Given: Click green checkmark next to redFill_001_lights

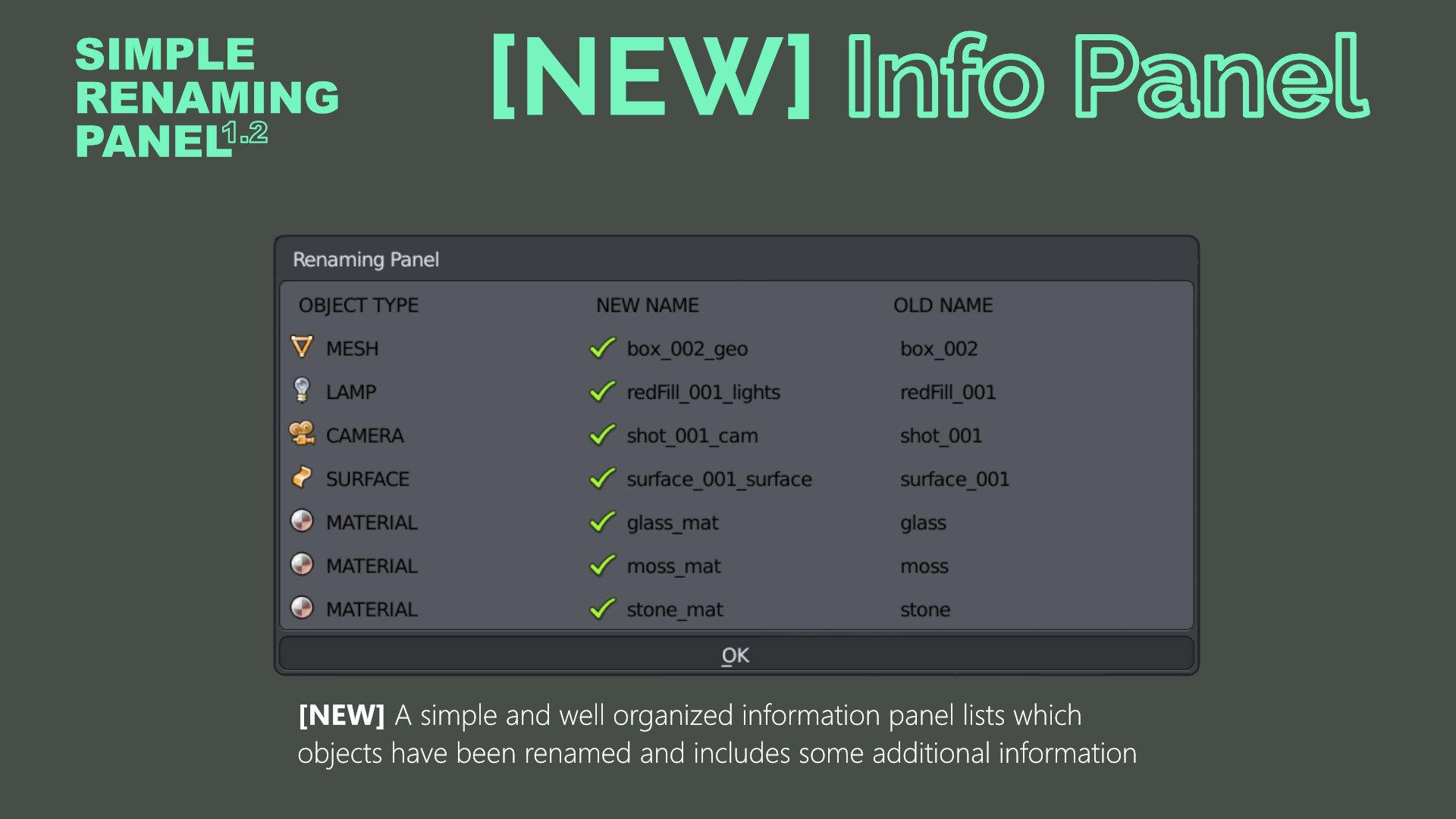Looking at the screenshot, I should [602, 391].
